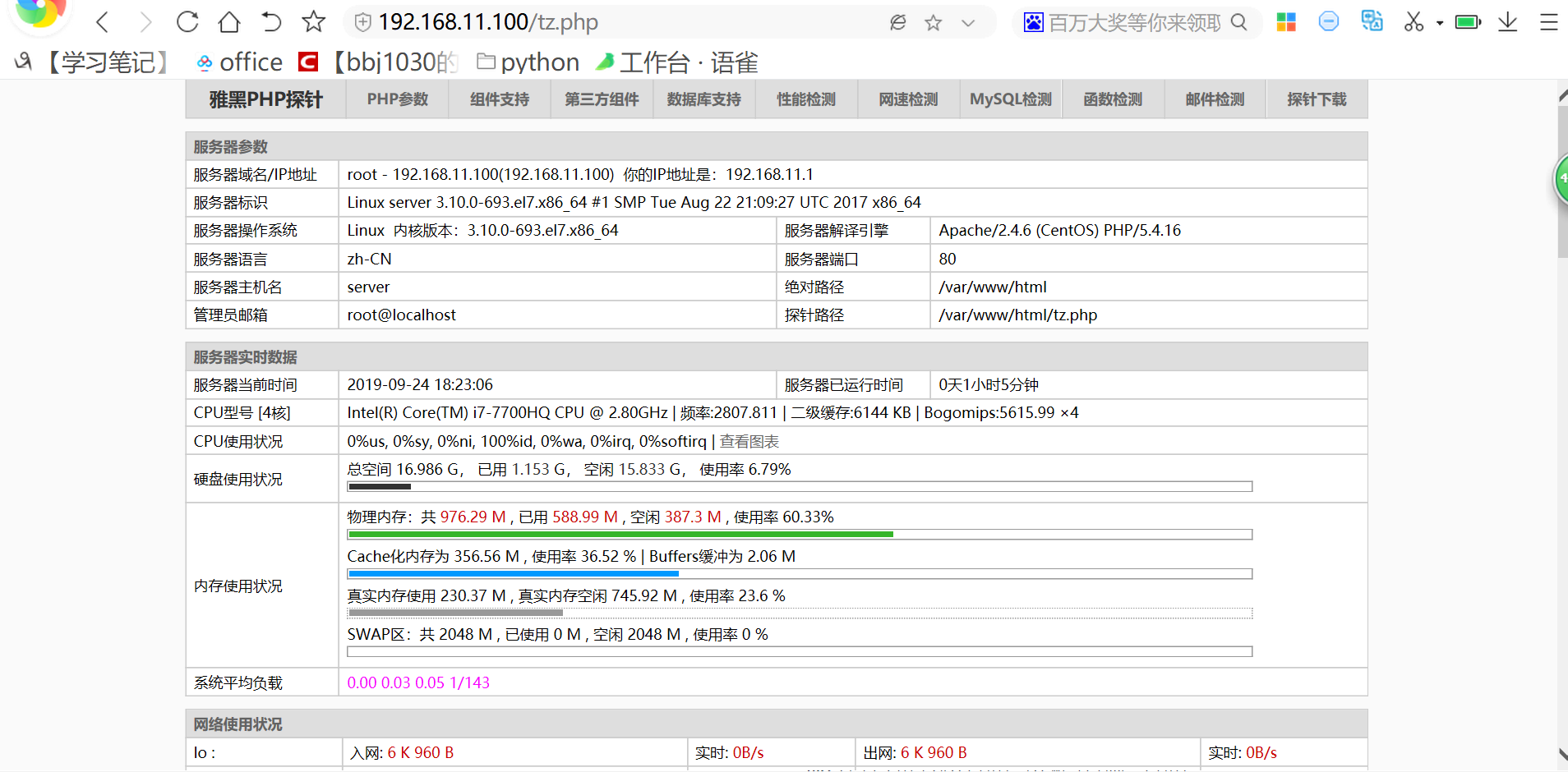
Task: Click the 网络使用状况 section header
Action: pos(777,724)
